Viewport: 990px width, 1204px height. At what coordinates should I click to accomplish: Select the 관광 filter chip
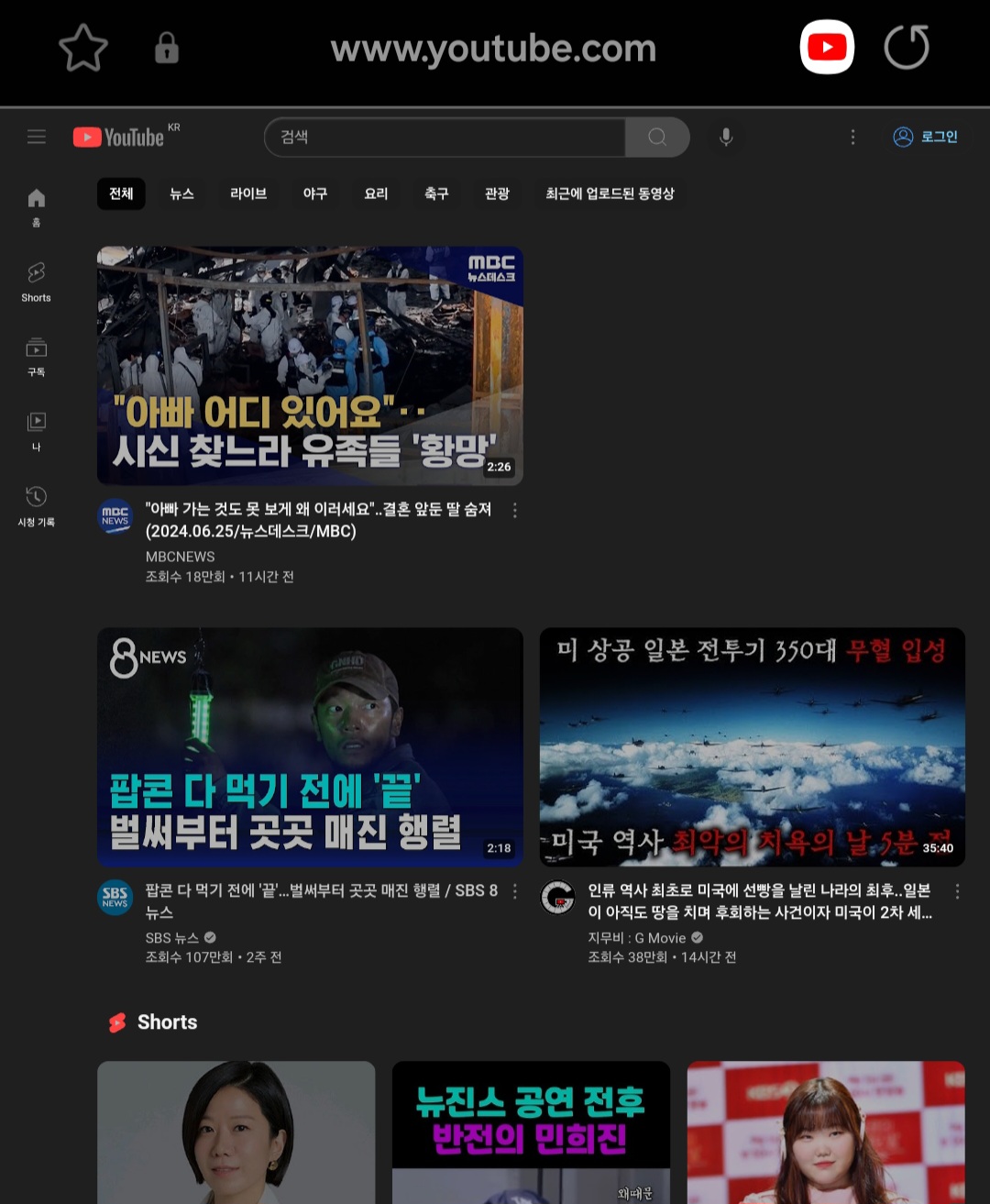(497, 193)
